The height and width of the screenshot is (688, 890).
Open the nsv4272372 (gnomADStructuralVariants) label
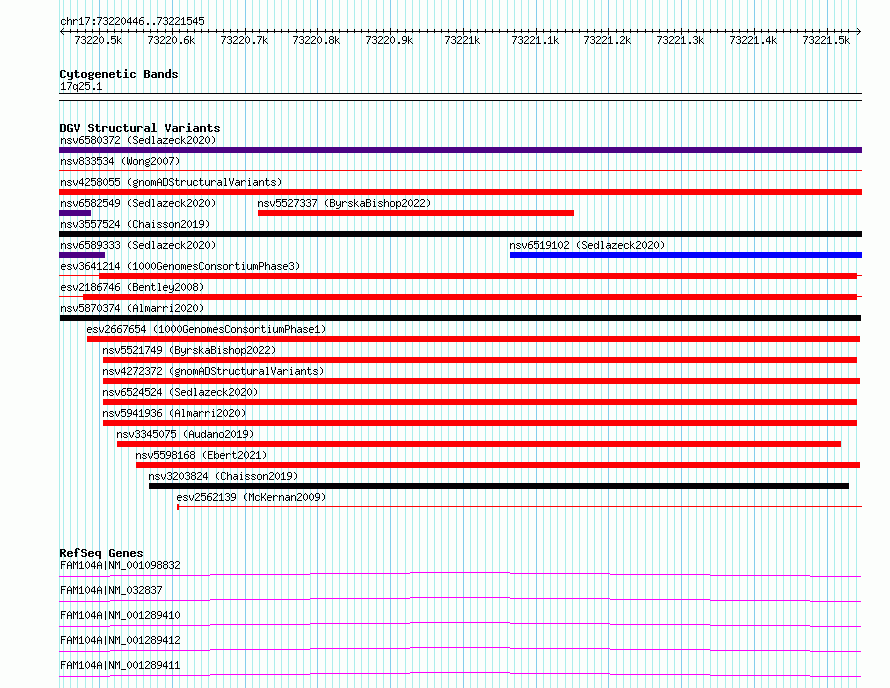213,371
